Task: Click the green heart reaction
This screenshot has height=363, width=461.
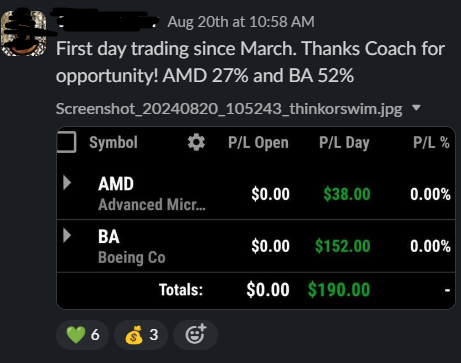Action: 83,335
